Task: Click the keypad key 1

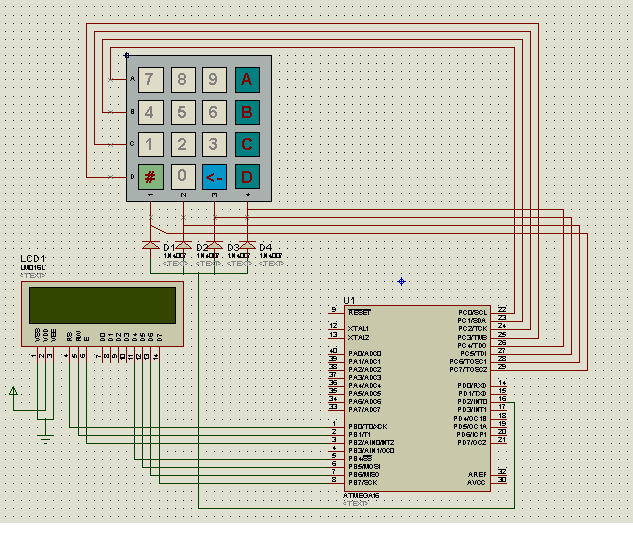Action: point(151,144)
